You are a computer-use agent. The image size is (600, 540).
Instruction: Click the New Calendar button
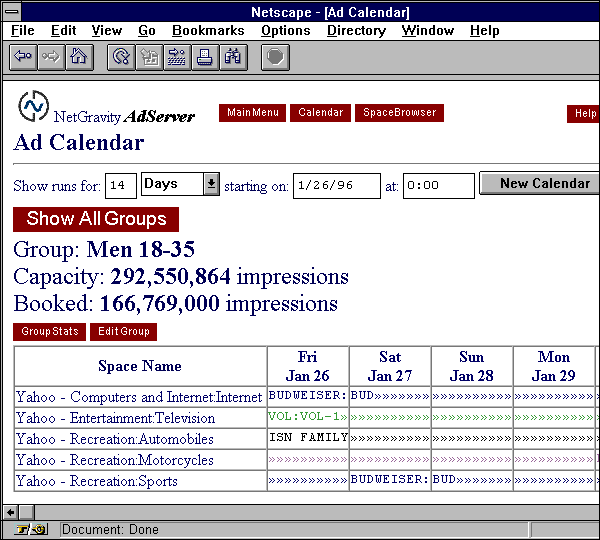tap(543, 184)
